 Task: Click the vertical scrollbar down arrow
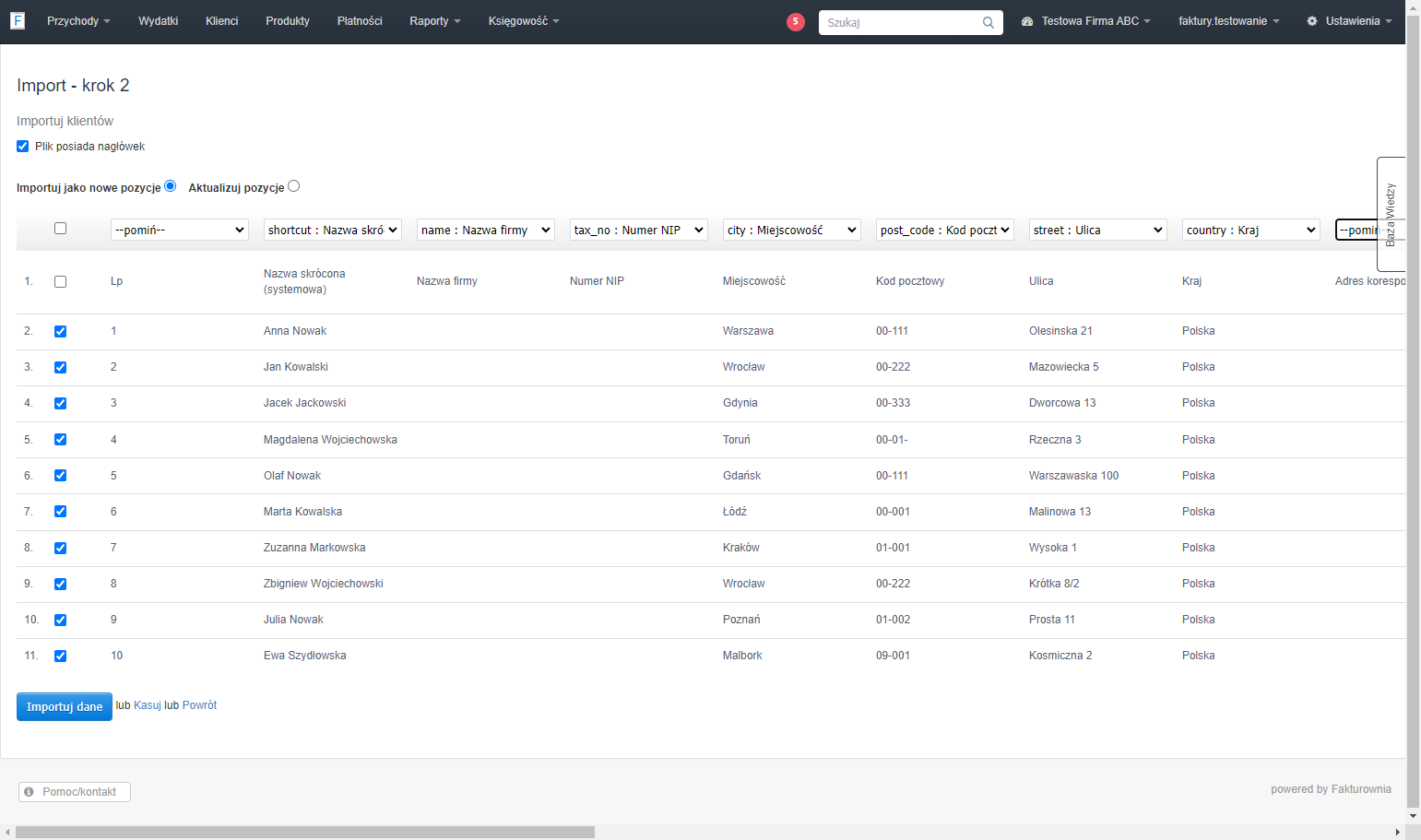[1413, 816]
